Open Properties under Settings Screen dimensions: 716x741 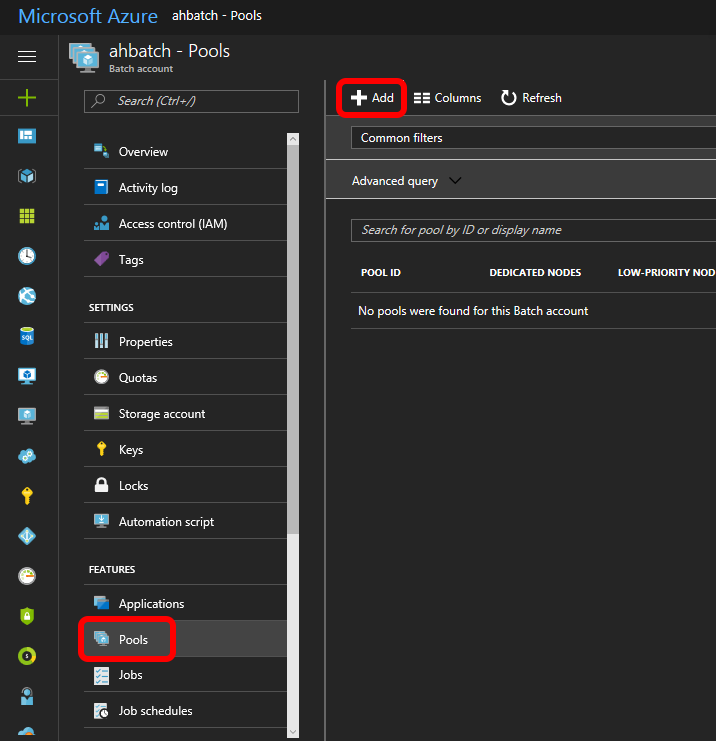coord(185,341)
